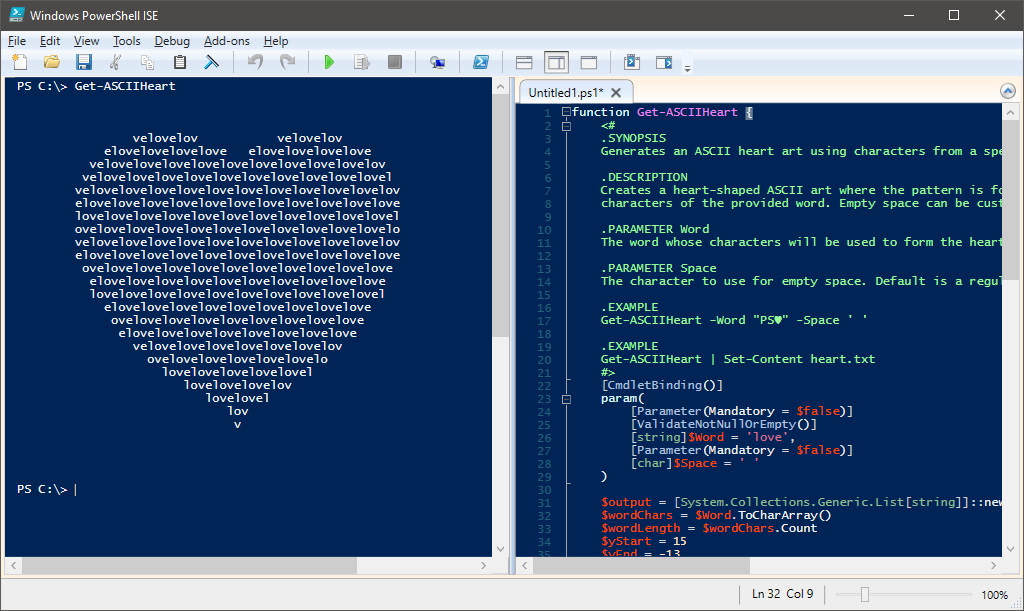Undo the last edit
Screen dimensions: 1024x611
click(x=255, y=62)
